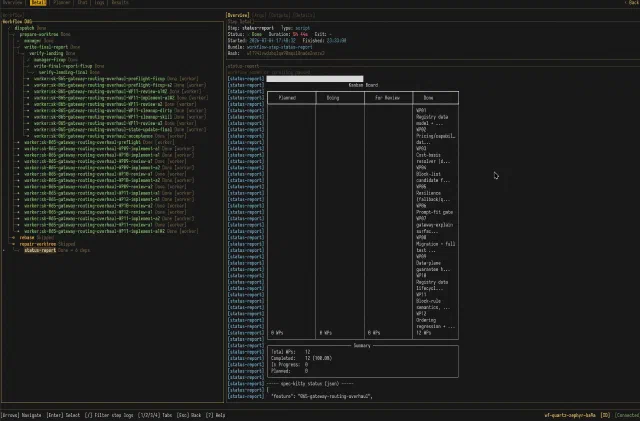640x421 pixels.
Task: Click the Kanban Board heading
Action: tap(363, 85)
